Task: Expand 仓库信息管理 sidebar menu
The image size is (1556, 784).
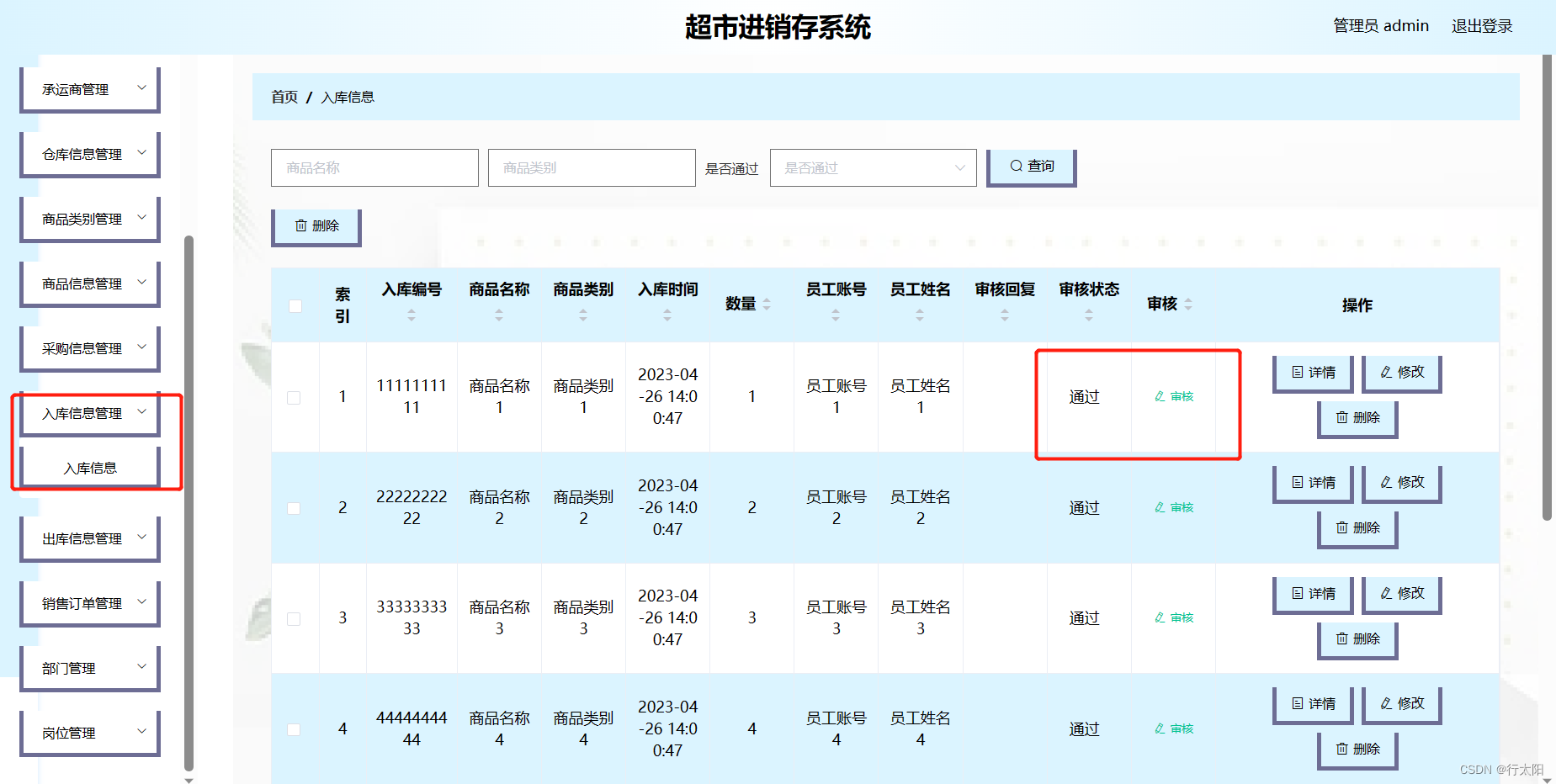Action: tap(90, 154)
